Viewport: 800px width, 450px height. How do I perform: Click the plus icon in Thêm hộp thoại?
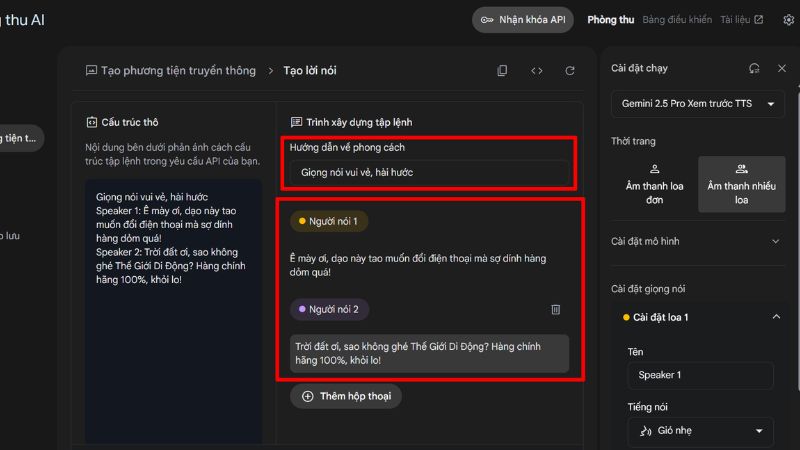(x=308, y=396)
